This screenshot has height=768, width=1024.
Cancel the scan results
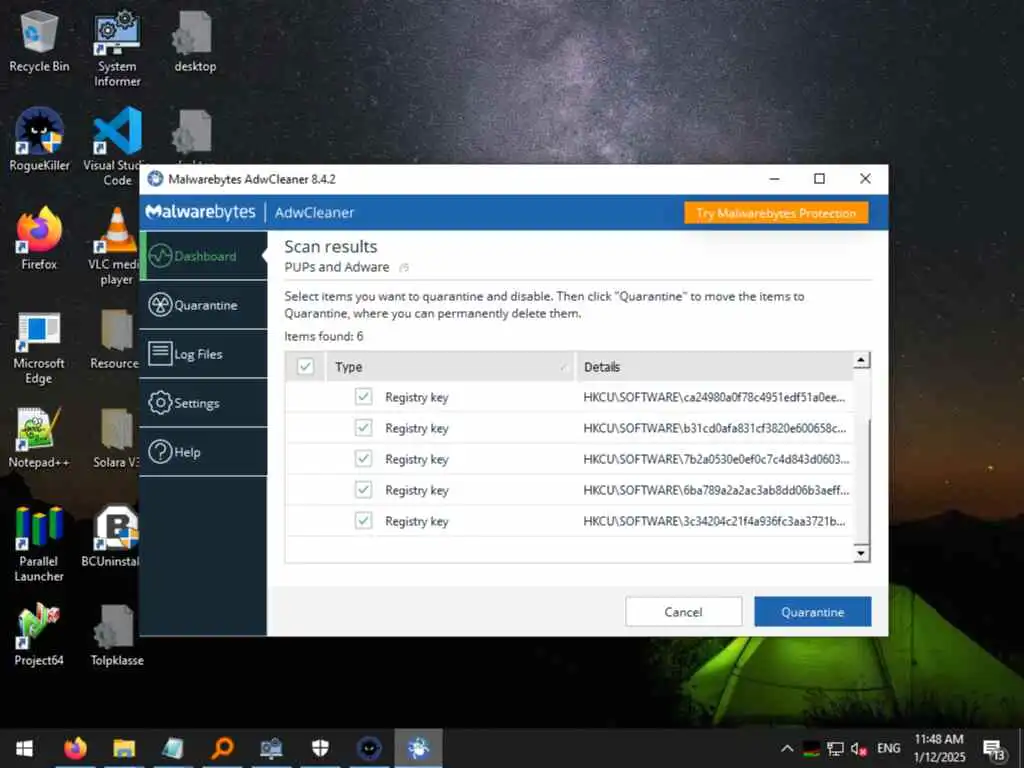683,612
